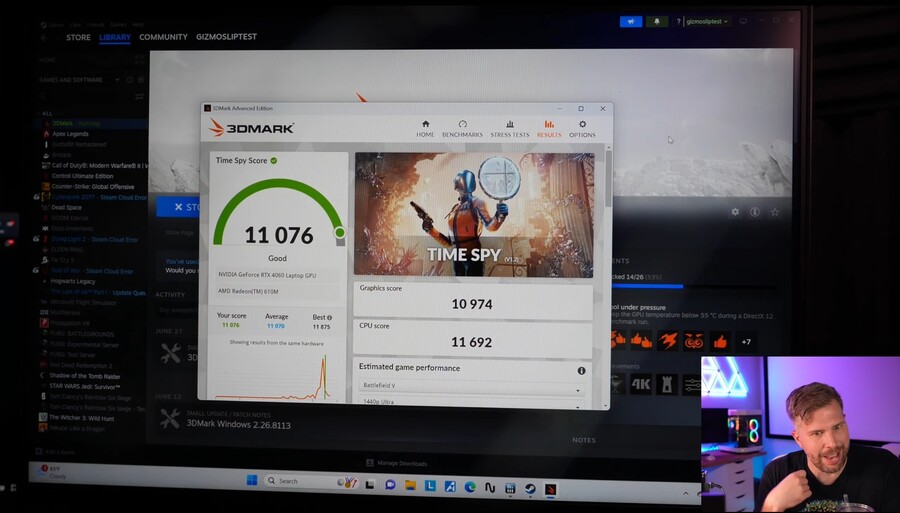Click the info icon beside Best score
Viewport: 900px width, 513px height.
(x=329, y=317)
